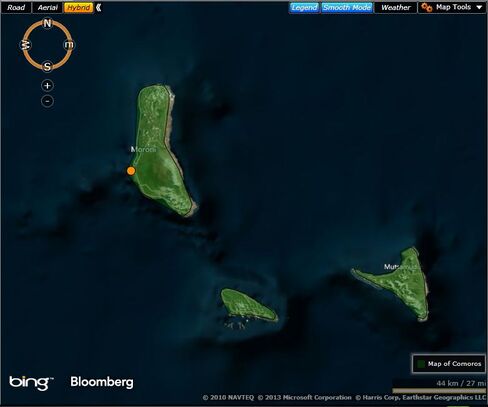Switch to Road map view
The image size is (488, 407).
click(x=16, y=7)
